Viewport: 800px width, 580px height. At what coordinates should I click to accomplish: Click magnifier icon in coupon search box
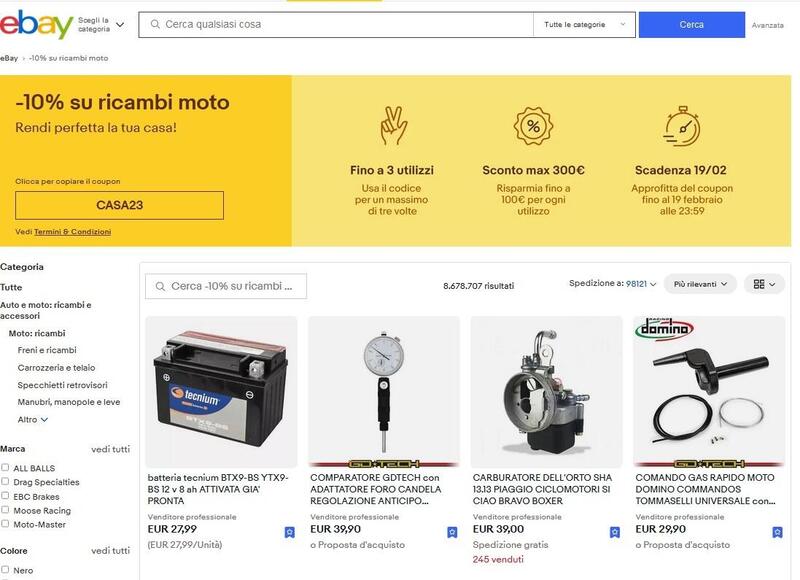[160, 287]
